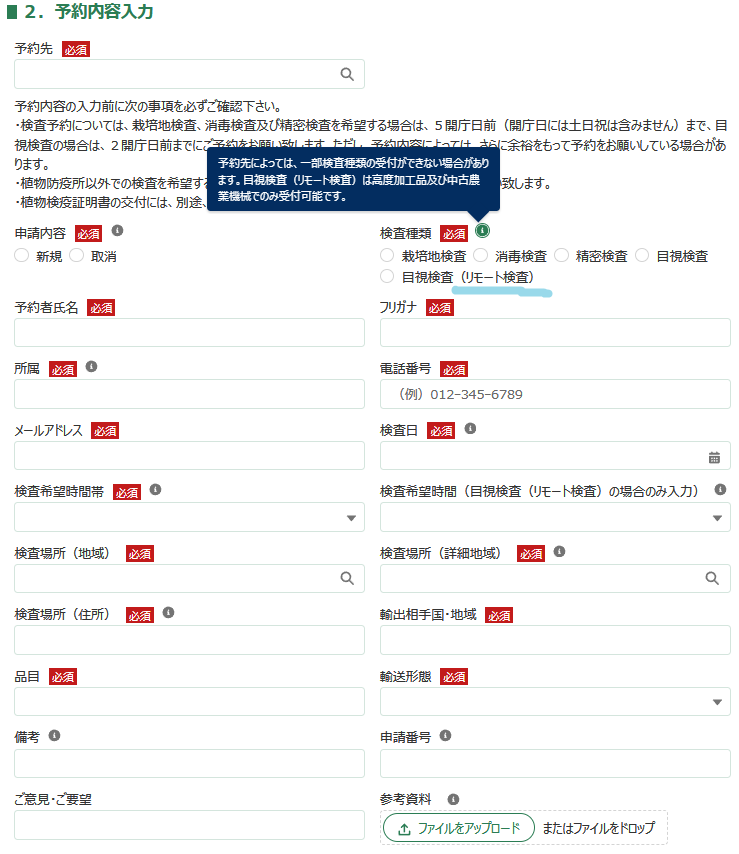Click the search icon in 予約先 field
Screen dimensions: 739x854
(x=347, y=74)
